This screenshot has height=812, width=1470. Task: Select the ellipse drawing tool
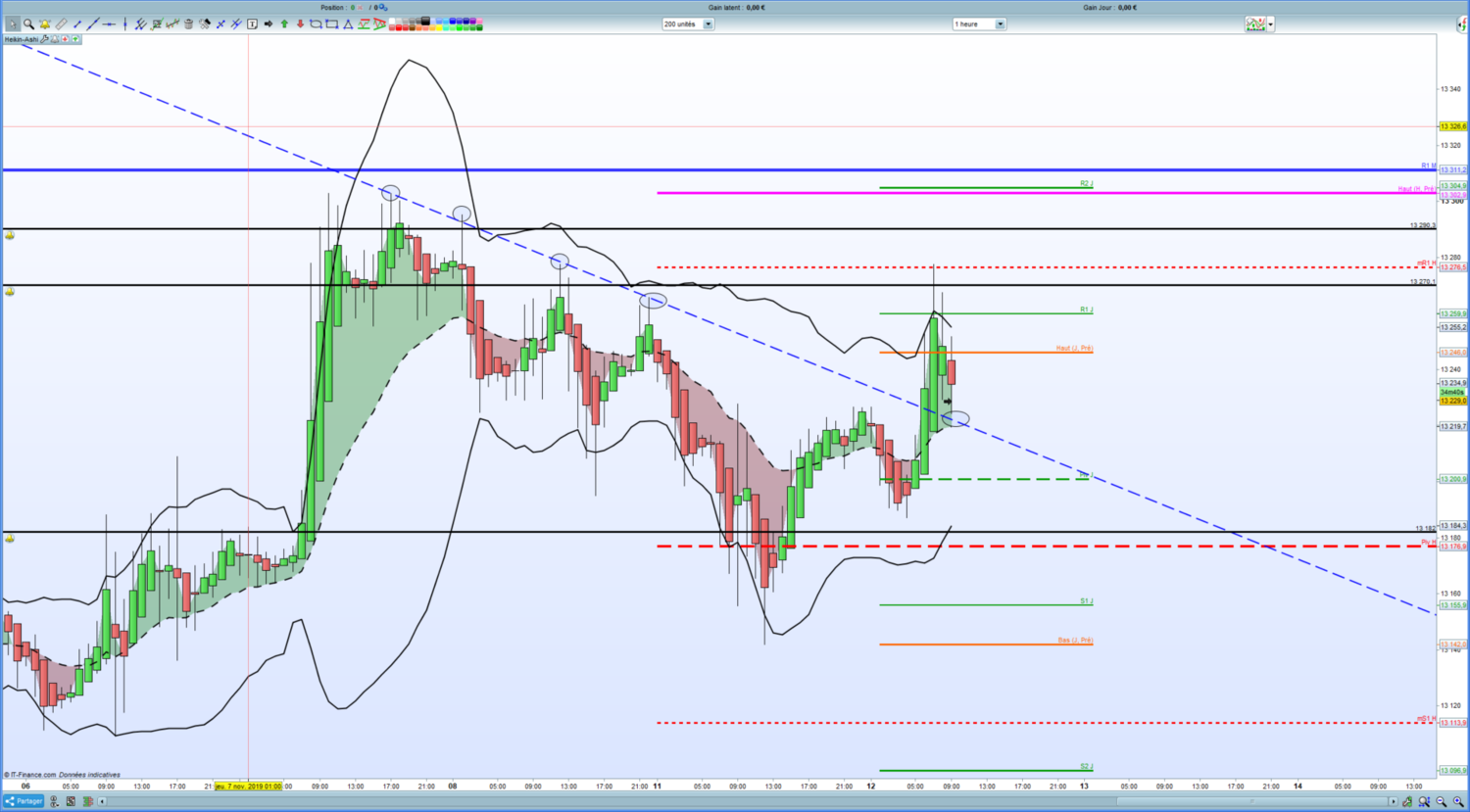coord(316,24)
